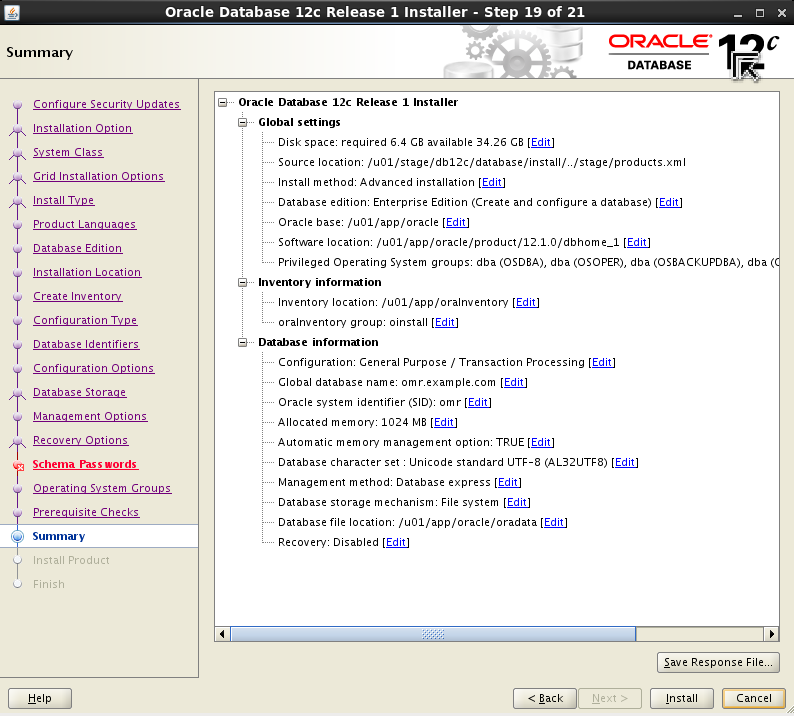Close the installer window
The width and height of the screenshot is (794, 716).
tap(781, 14)
